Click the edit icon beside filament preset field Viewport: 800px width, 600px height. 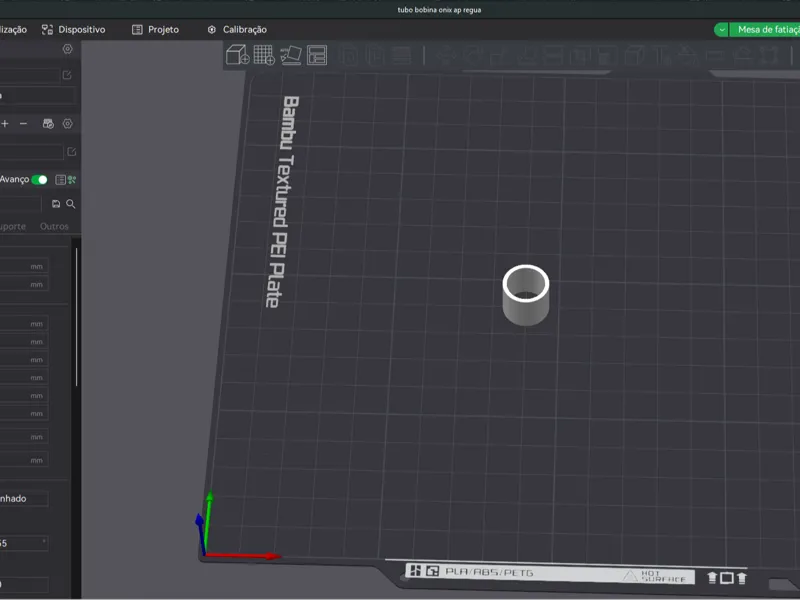coord(71,152)
